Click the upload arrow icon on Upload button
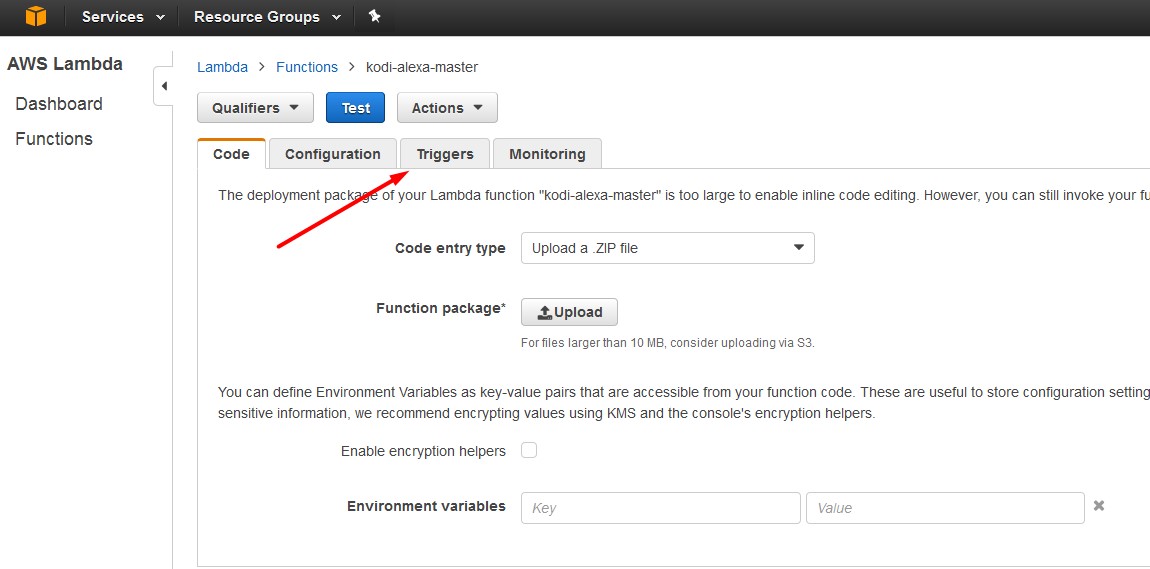The height and width of the screenshot is (569, 1150). tap(544, 312)
